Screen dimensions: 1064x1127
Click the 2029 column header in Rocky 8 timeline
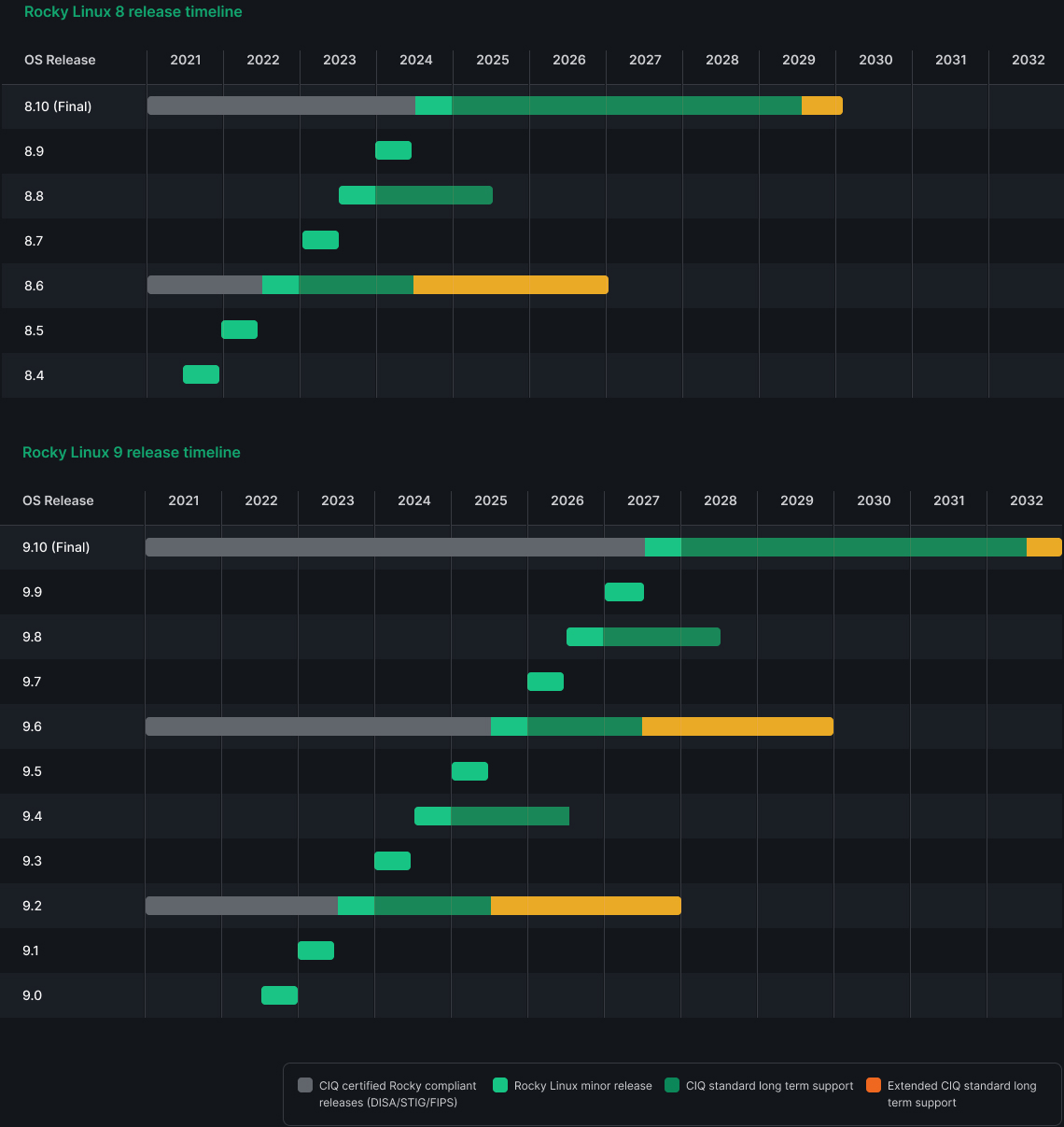799,60
